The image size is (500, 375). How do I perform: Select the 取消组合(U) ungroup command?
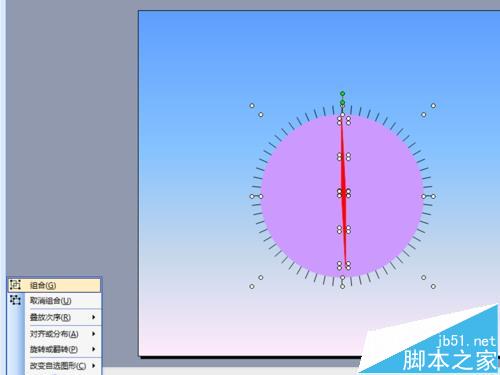(x=54, y=301)
